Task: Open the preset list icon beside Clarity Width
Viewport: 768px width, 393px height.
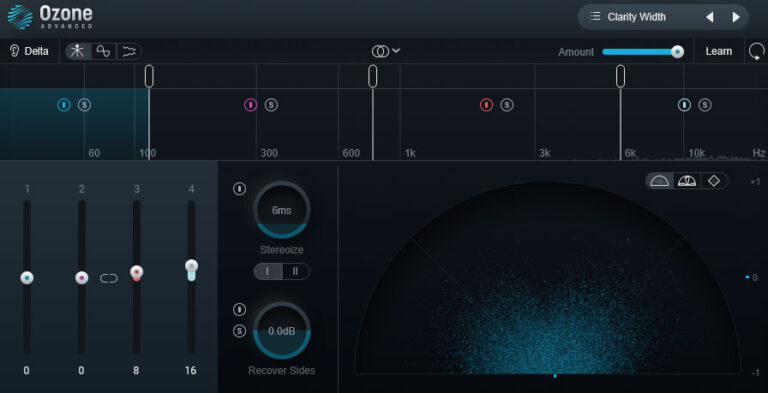Action: point(595,17)
